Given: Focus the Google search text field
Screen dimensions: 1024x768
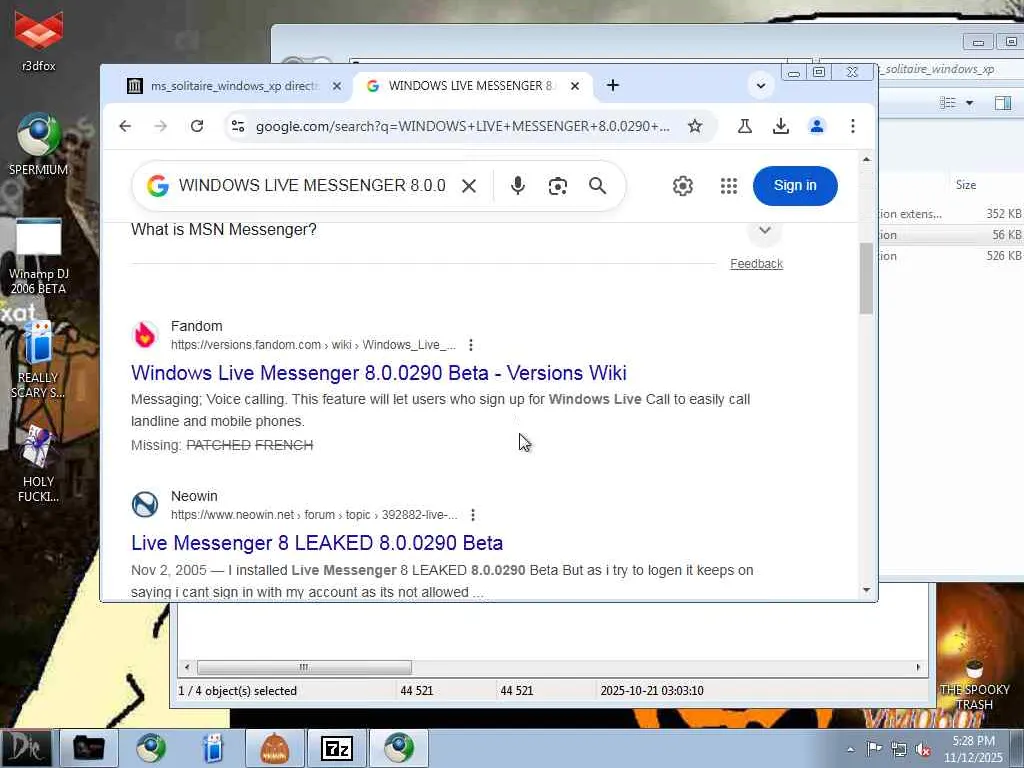Looking at the screenshot, I should [x=312, y=185].
